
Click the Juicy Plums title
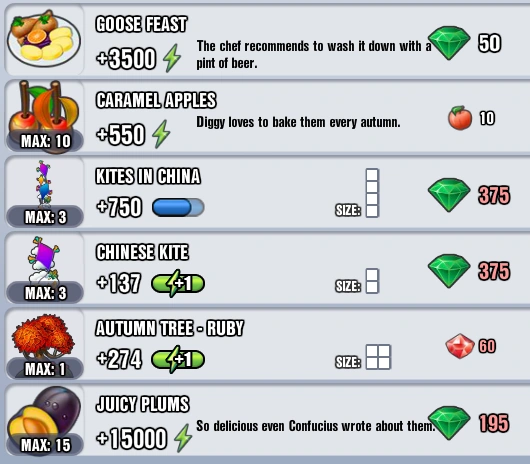tap(142, 404)
